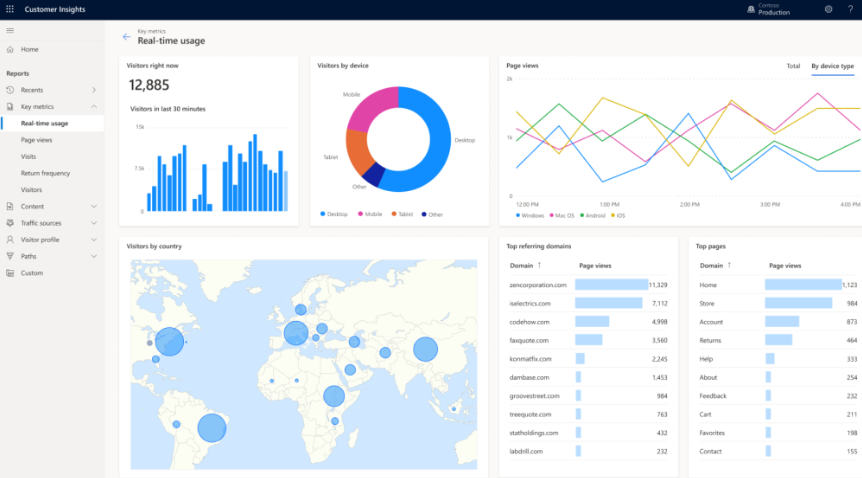Image resolution: width=862 pixels, height=478 pixels.
Task: Sort the referring Domain column arrow
Action: 540,266
